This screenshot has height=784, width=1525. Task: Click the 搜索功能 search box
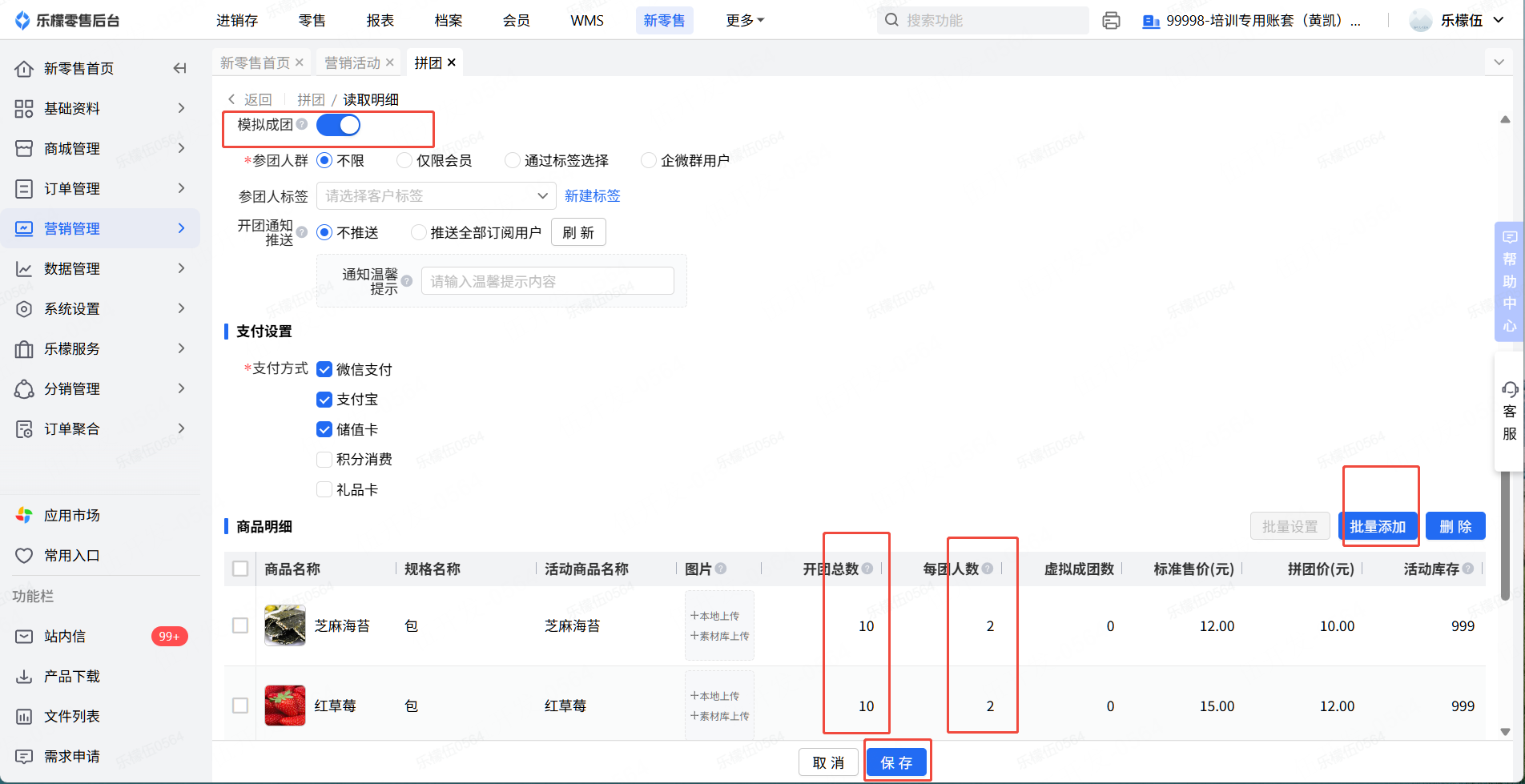[x=983, y=21]
